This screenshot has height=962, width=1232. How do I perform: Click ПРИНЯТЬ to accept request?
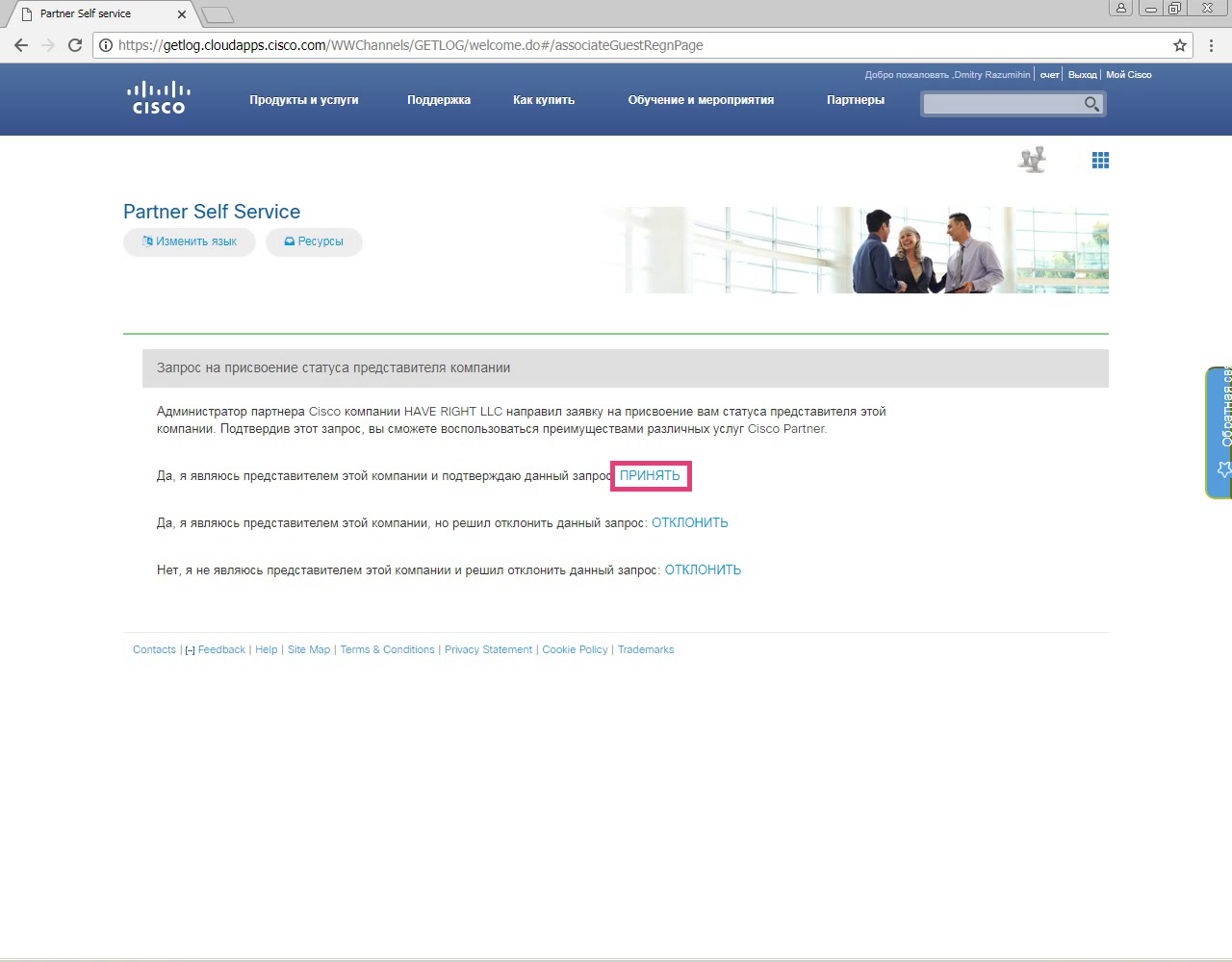click(x=650, y=475)
